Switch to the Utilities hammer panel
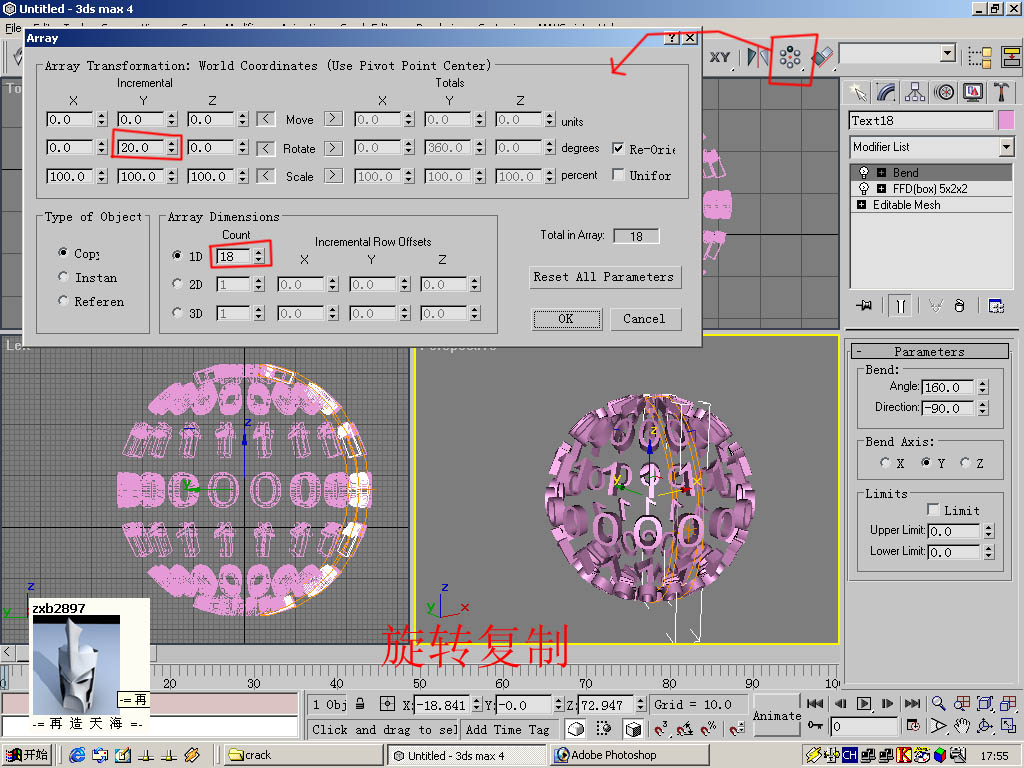The height and width of the screenshot is (768, 1024). tap(1001, 92)
